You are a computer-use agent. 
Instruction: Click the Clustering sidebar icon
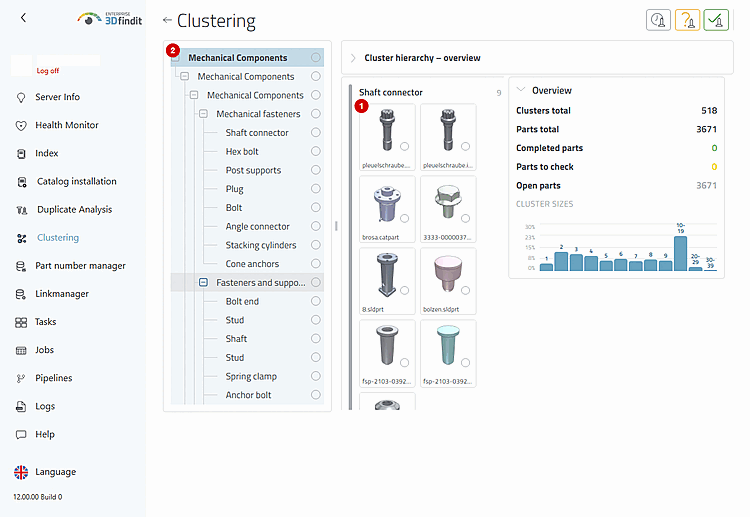22,238
